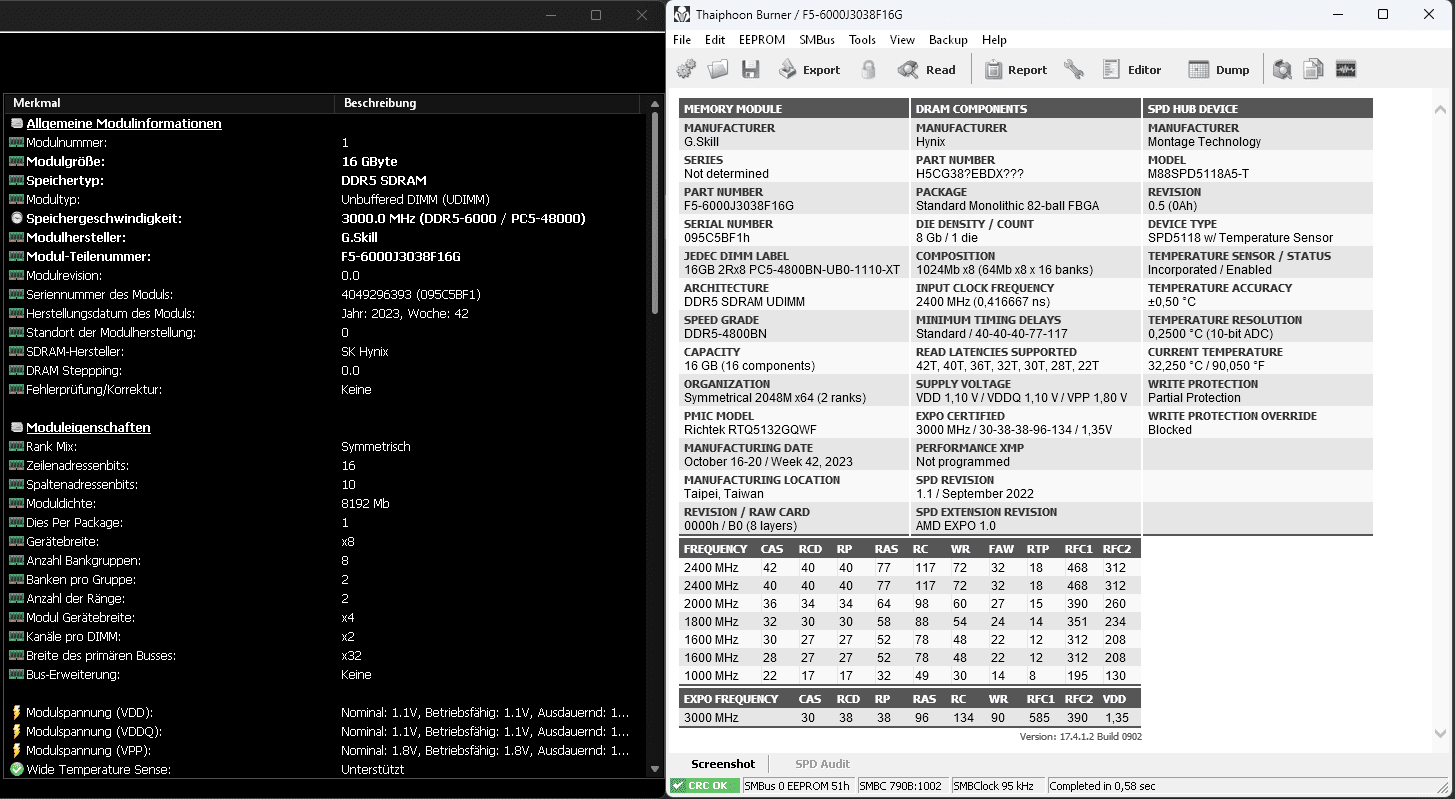Screen dimensions: 1455x799
Task: Click the Thaiphoon Burner title bar app icon
Action: [x=681, y=14]
